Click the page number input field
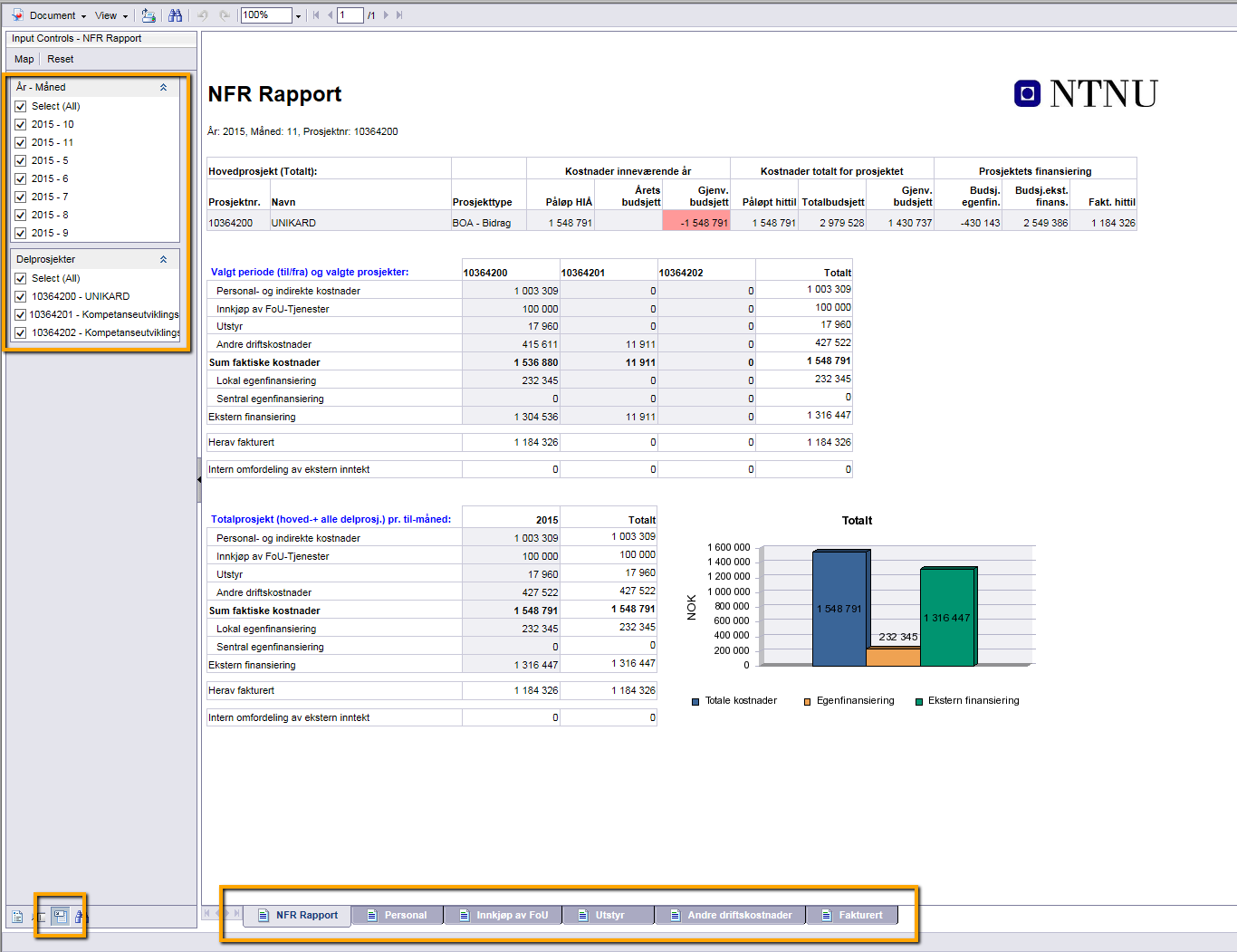 coord(350,15)
